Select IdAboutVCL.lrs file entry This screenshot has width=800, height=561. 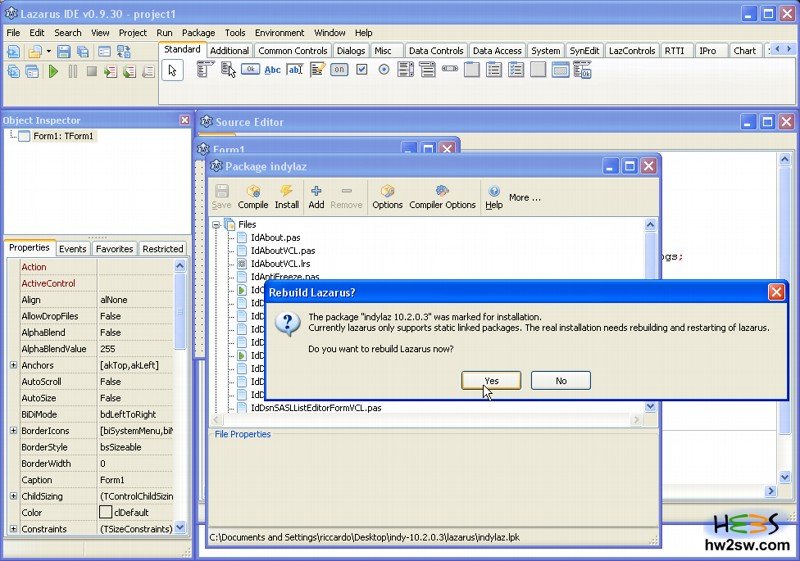[x=280, y=264]
